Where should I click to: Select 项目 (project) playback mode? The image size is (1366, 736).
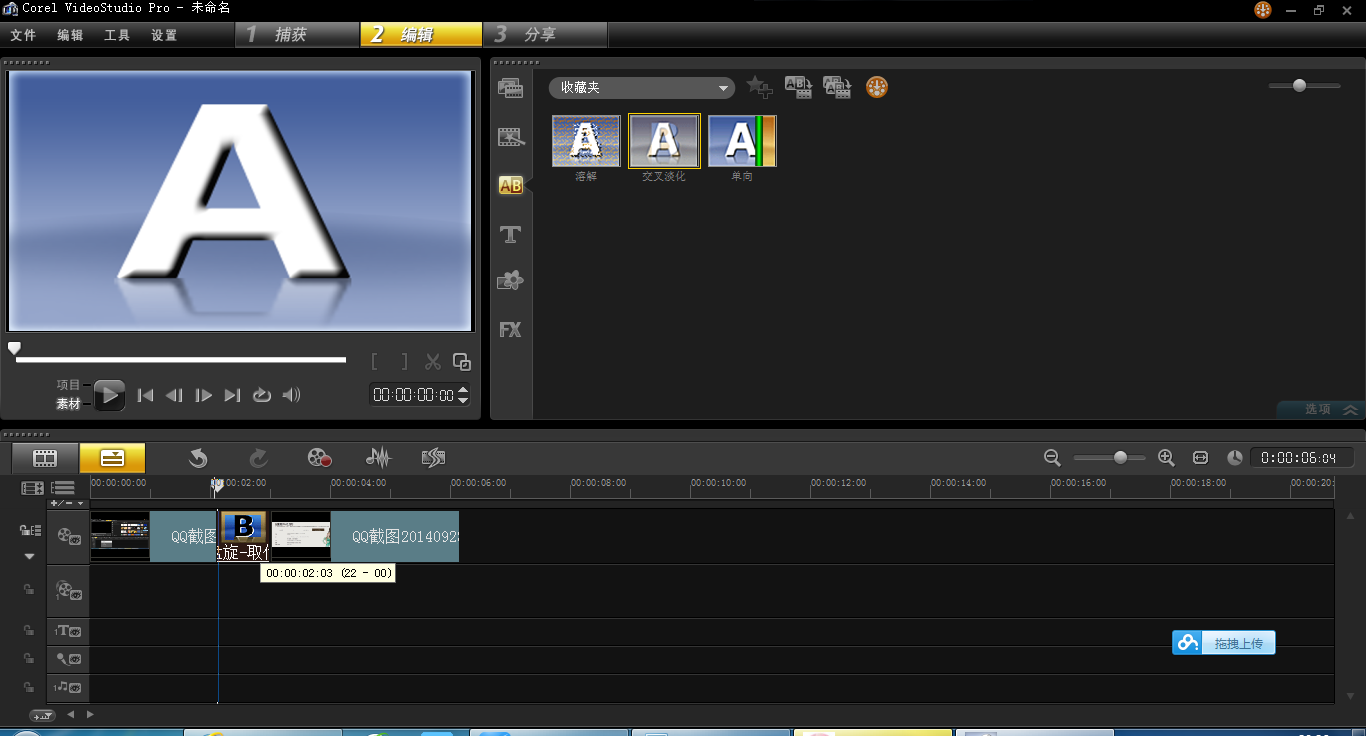(68, 385)
